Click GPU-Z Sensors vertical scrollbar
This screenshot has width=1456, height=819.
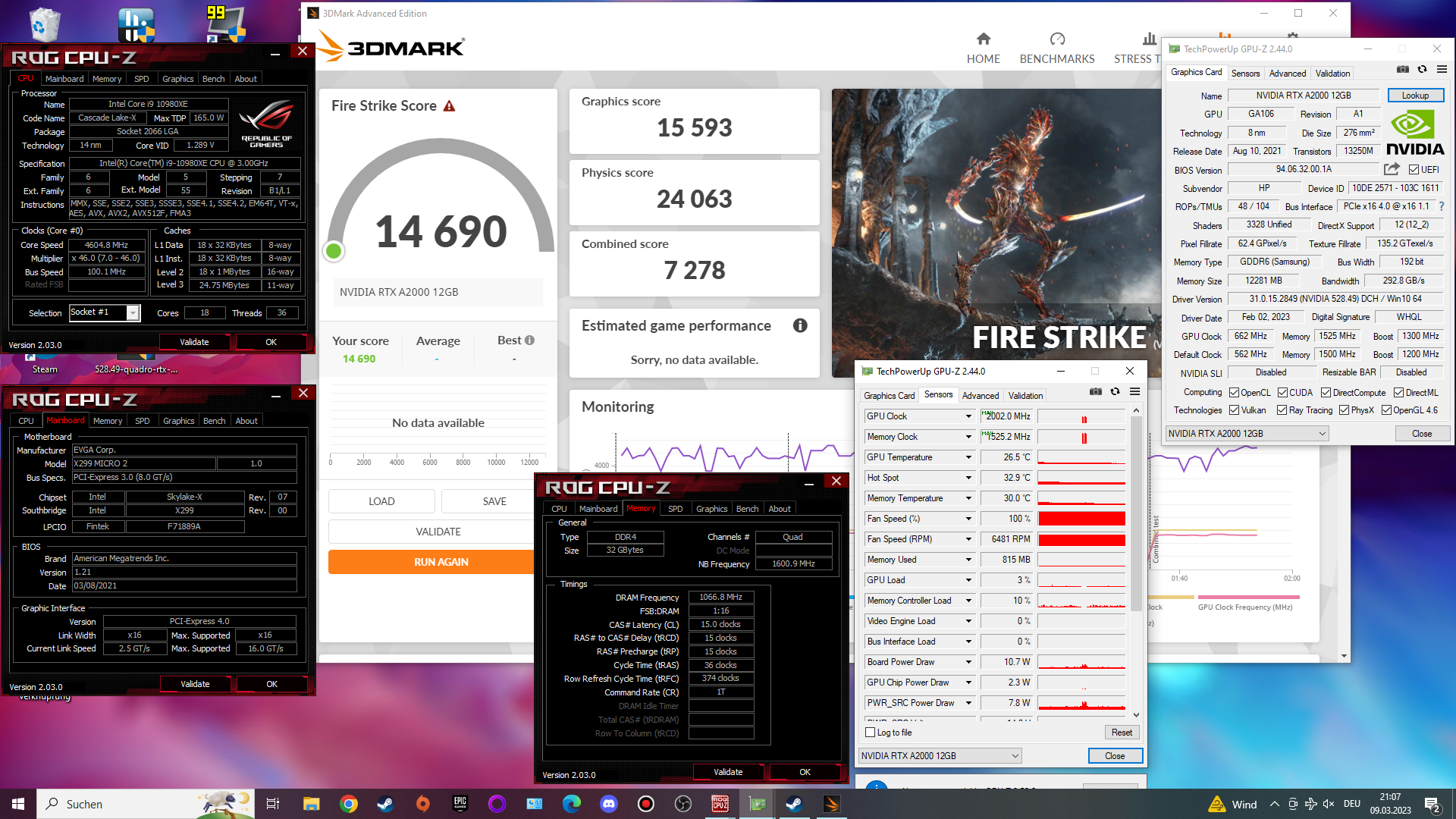click(1136, 562)
